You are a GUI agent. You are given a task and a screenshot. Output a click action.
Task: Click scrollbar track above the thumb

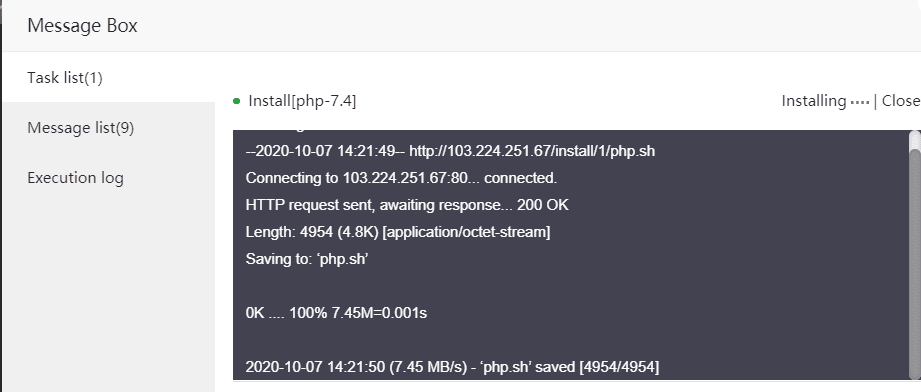pyautogui.click(x=915, y=140)
